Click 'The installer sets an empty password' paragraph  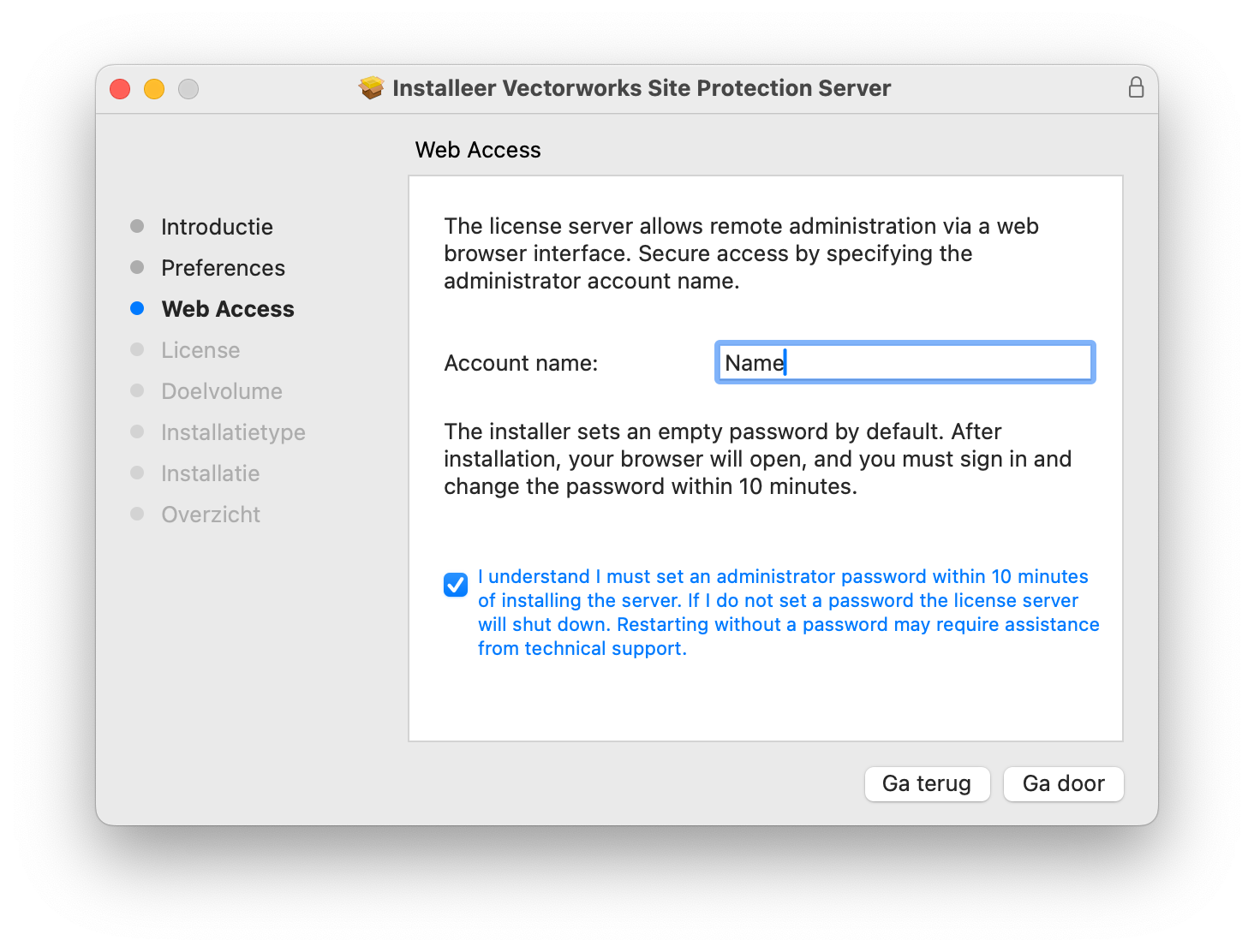[757, 459]
